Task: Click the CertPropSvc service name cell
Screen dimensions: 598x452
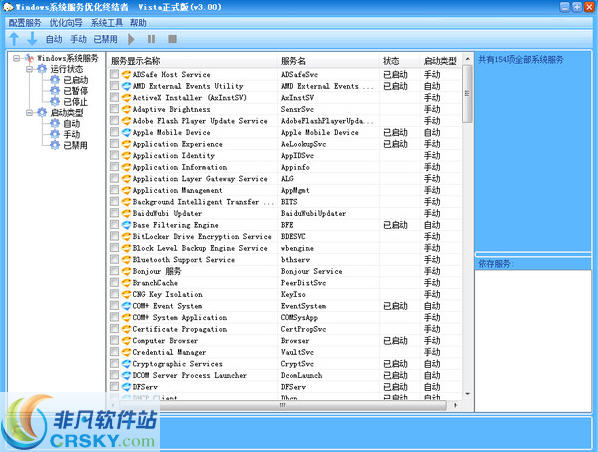Action: pos(304,329)
